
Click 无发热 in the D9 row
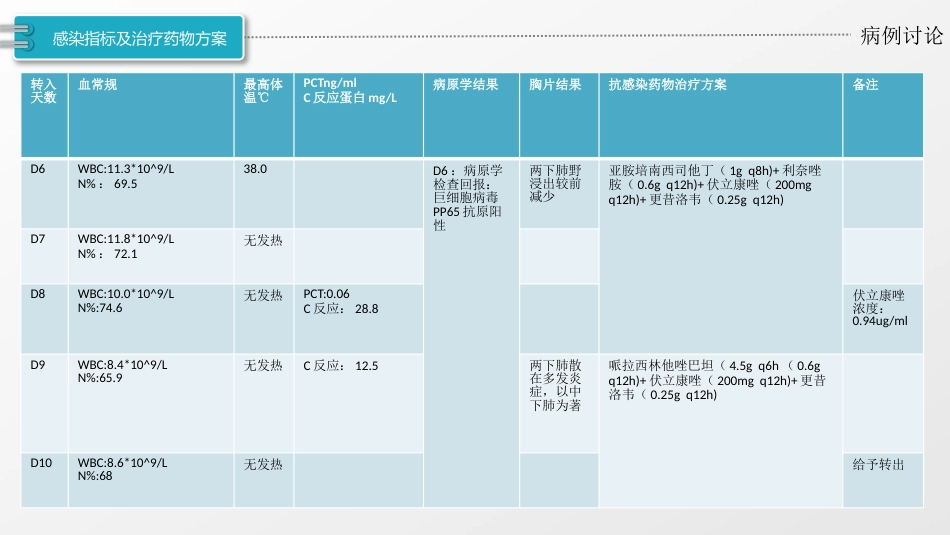[x=263, y=365]
